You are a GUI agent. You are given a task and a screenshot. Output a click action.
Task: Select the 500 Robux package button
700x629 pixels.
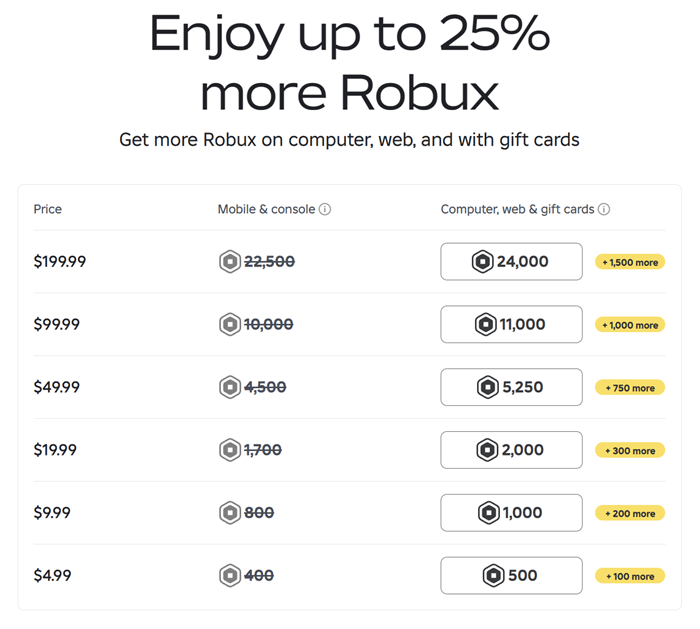point(511,576)
